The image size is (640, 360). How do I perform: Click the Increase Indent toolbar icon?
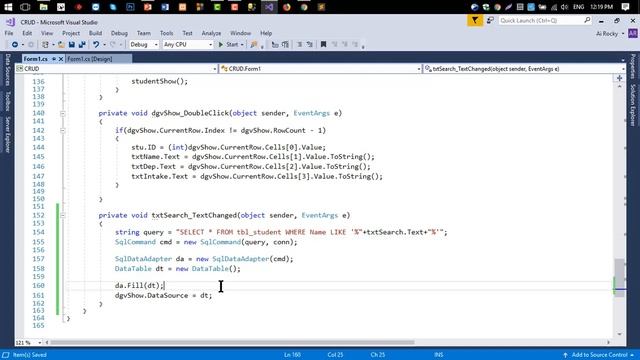[x=309, y=44]
